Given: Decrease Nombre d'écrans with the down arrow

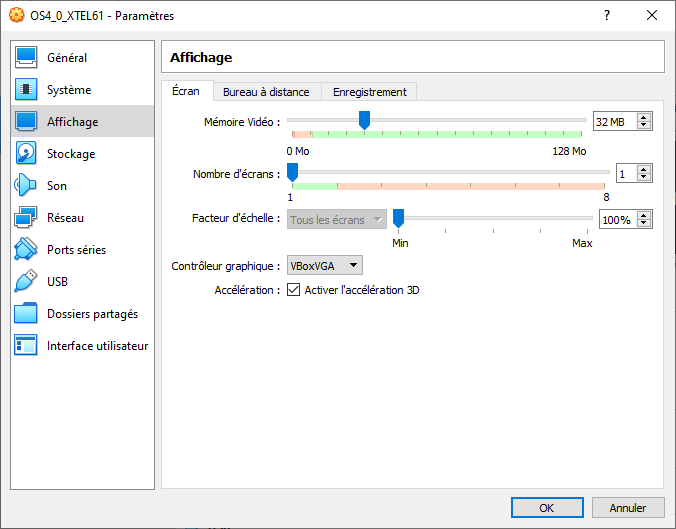Looking at the screenshot, I should (x=644, y=178).
